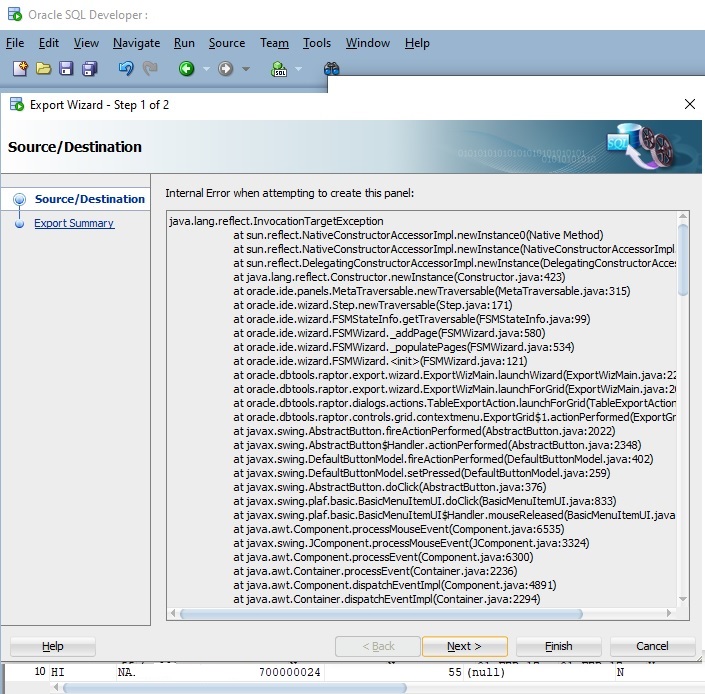Open the Tools menu
This screenshot has width=705, height=694.
tap(317, 43)
